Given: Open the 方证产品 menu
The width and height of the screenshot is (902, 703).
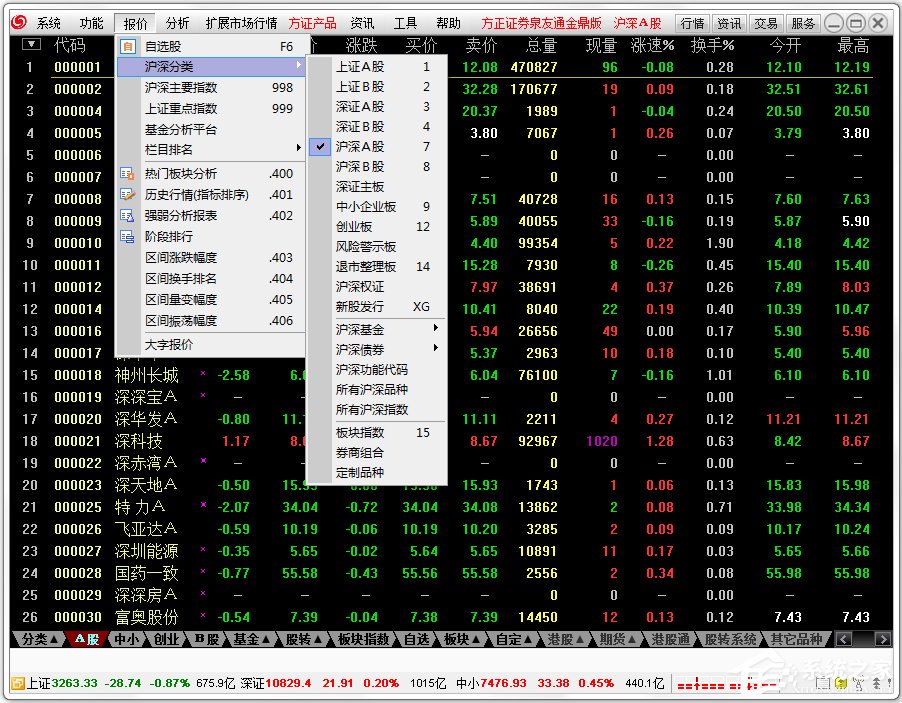Looking at the screenshot, I should click(312, 23).
